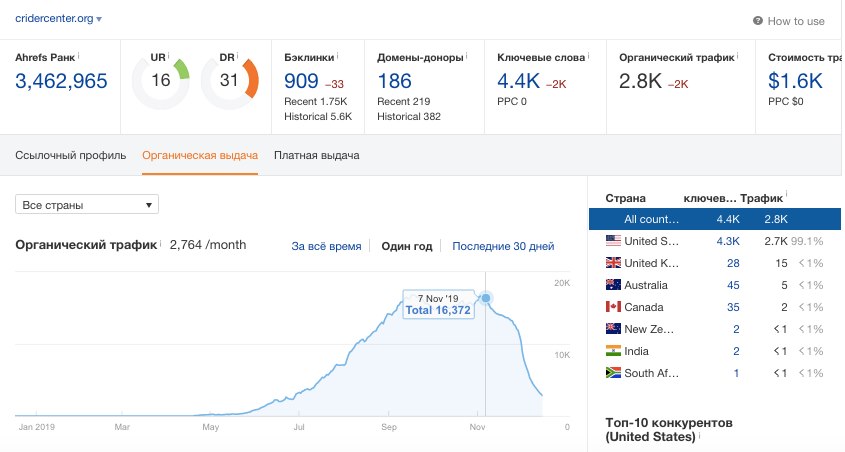Show the Последние 30 дней range
This screenshot has width=845, height=452.
pyautogui.click(x=503, y=246)
